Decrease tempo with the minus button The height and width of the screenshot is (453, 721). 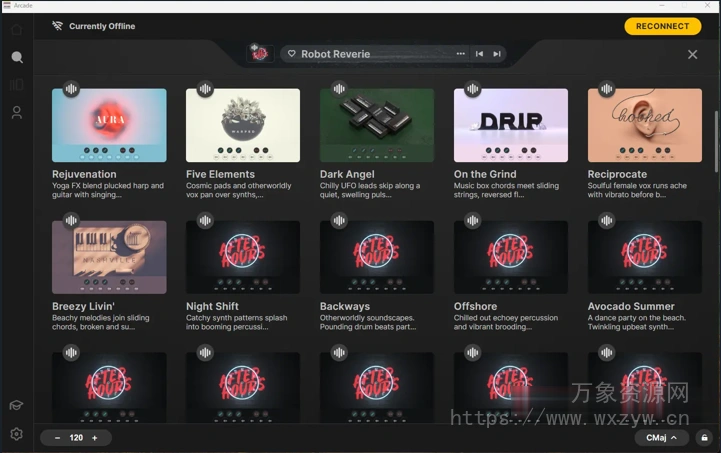pos(57,438)
